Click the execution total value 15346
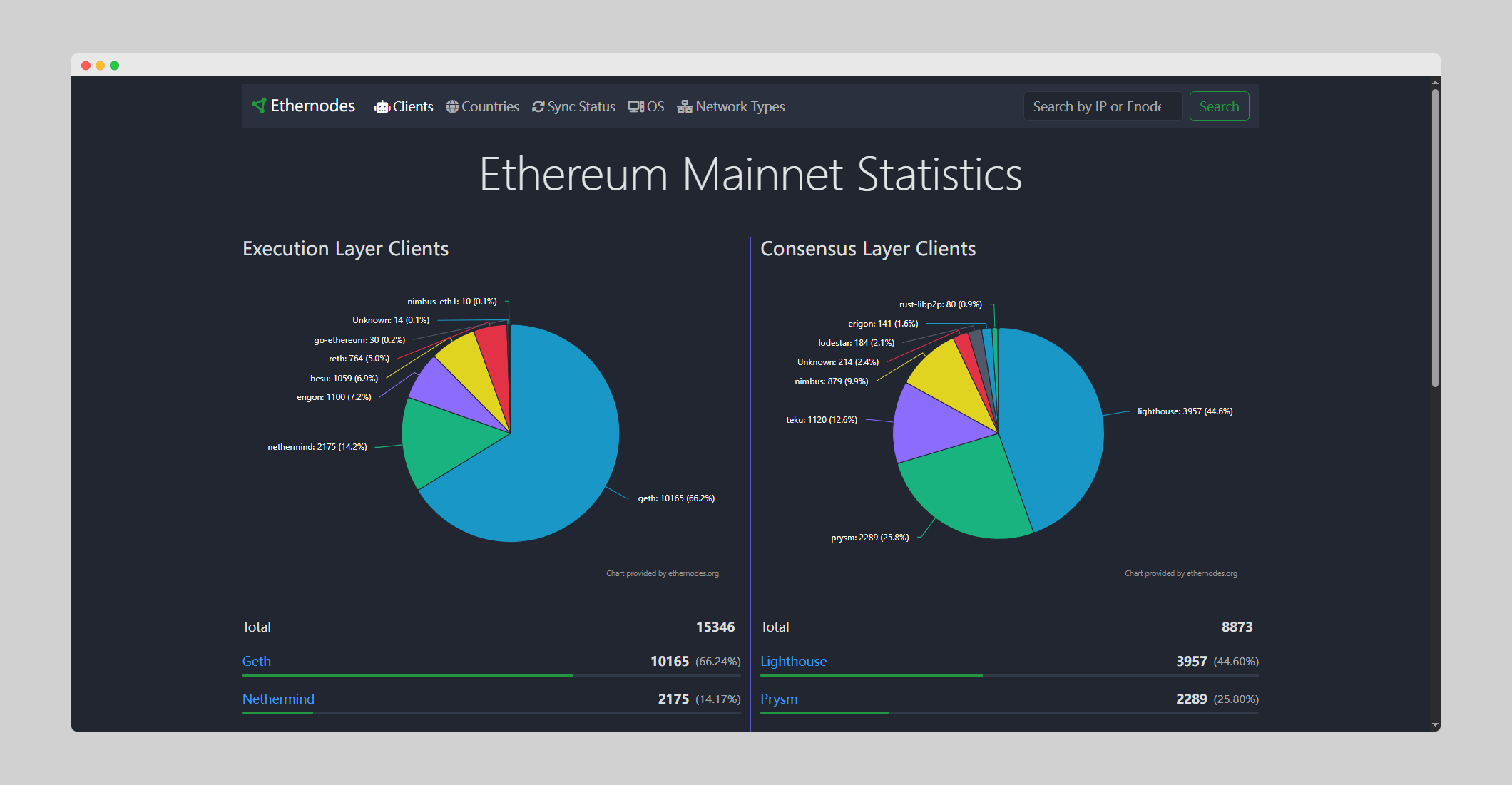Viewport: 1512px width, 785px height. [715, 627]
